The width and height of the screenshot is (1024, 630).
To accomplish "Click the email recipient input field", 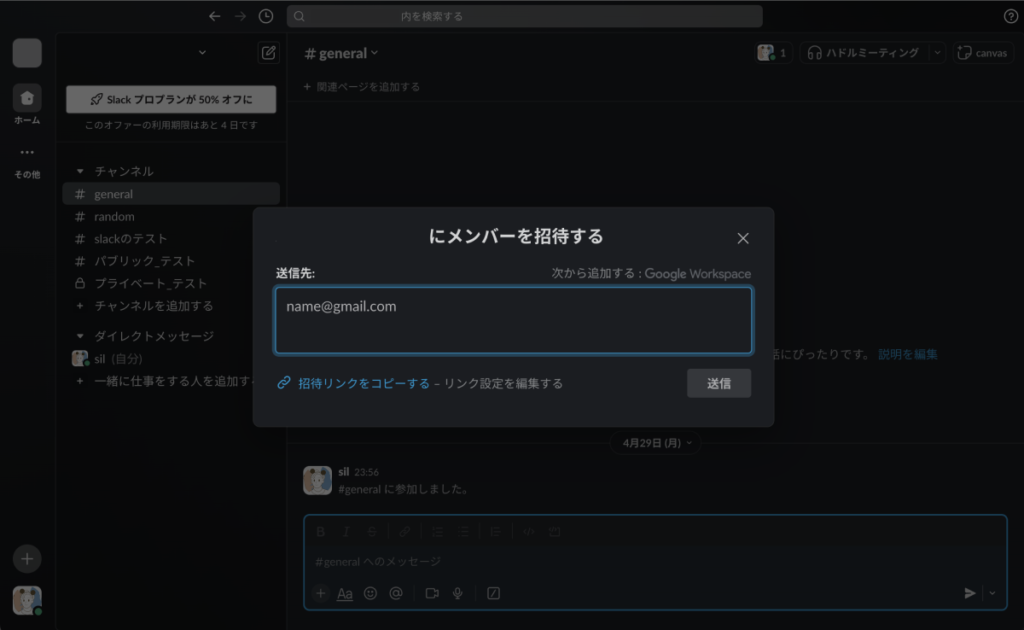I will coord(513,320).
